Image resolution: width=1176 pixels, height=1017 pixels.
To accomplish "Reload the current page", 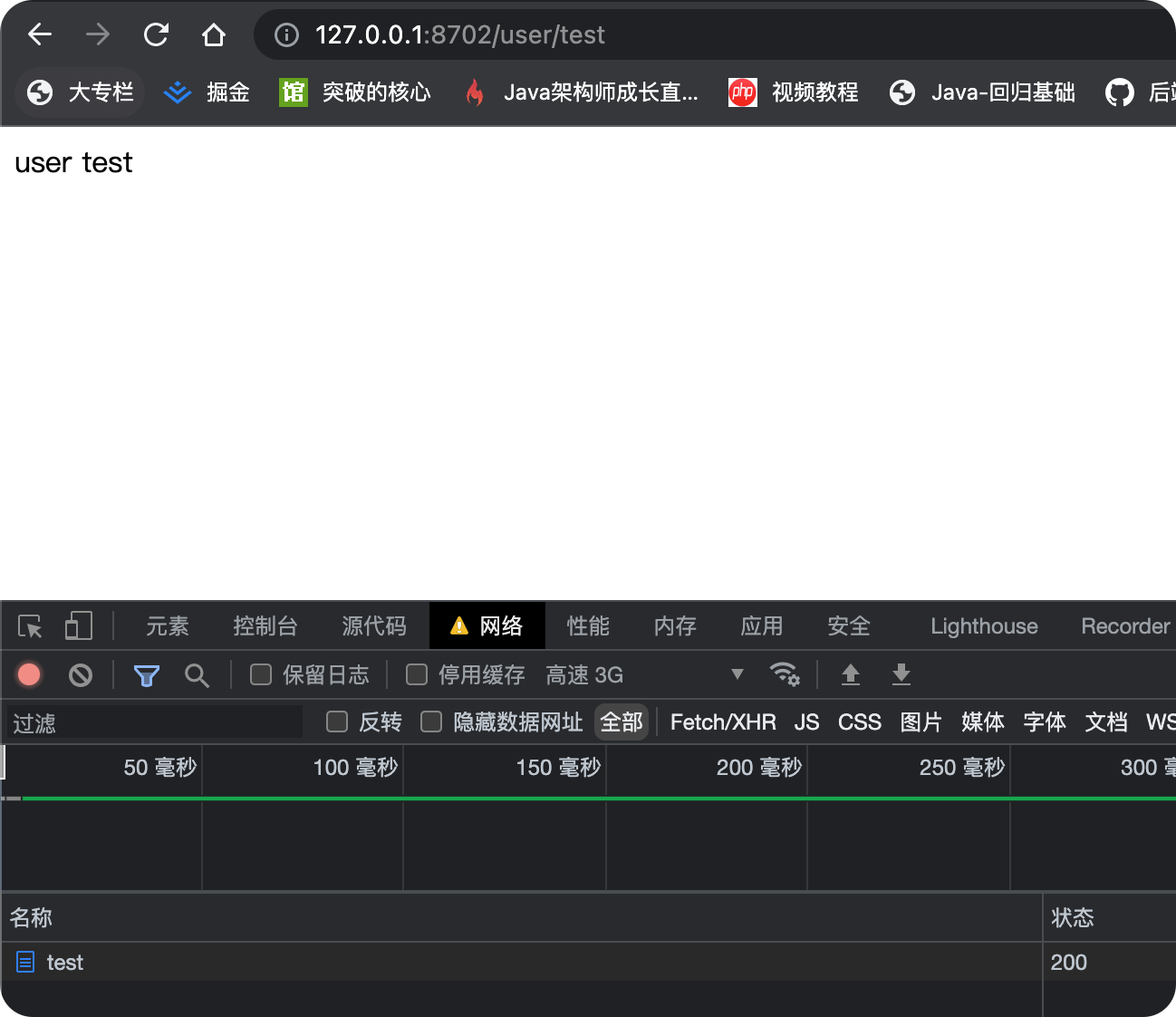I will tap(156, 34).
